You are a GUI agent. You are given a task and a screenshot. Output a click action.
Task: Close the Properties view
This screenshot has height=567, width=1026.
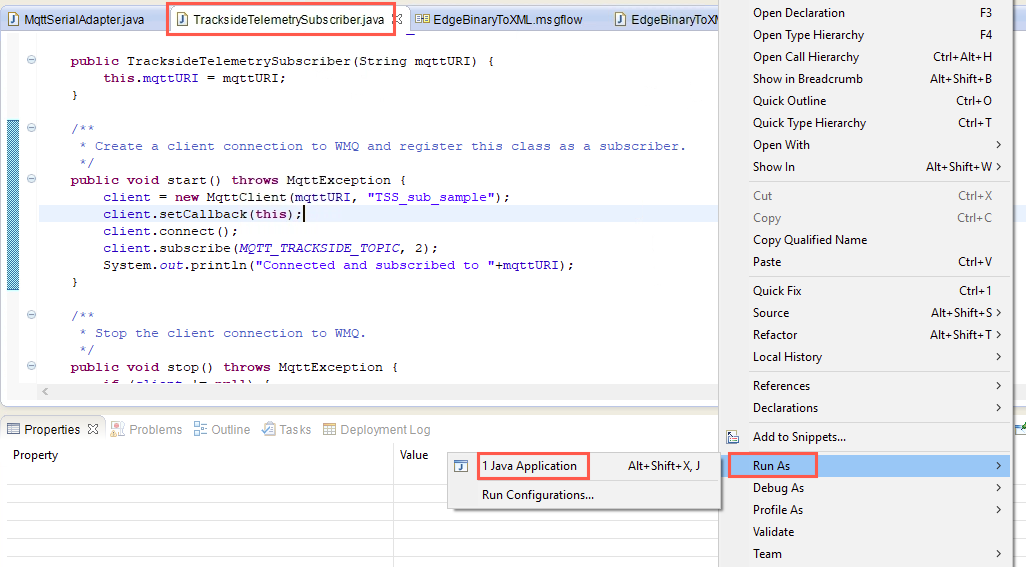coord(93,429)
